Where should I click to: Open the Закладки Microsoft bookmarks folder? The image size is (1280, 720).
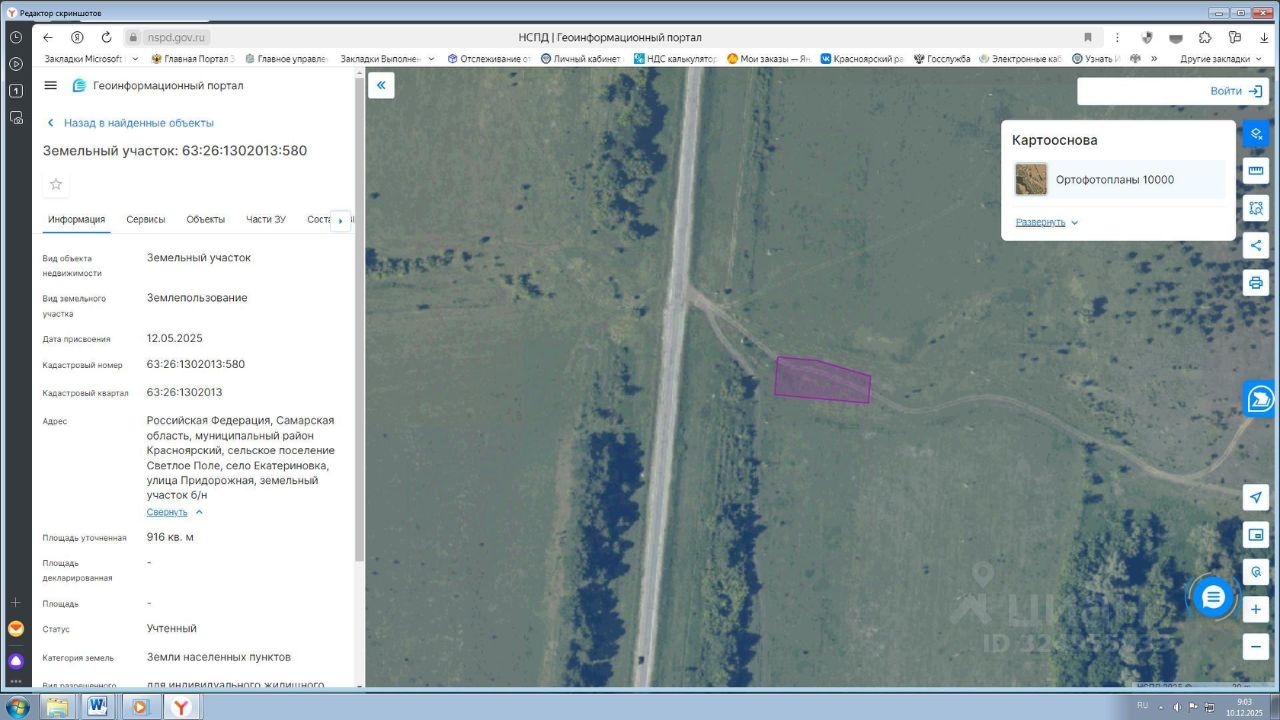[90, 59]
